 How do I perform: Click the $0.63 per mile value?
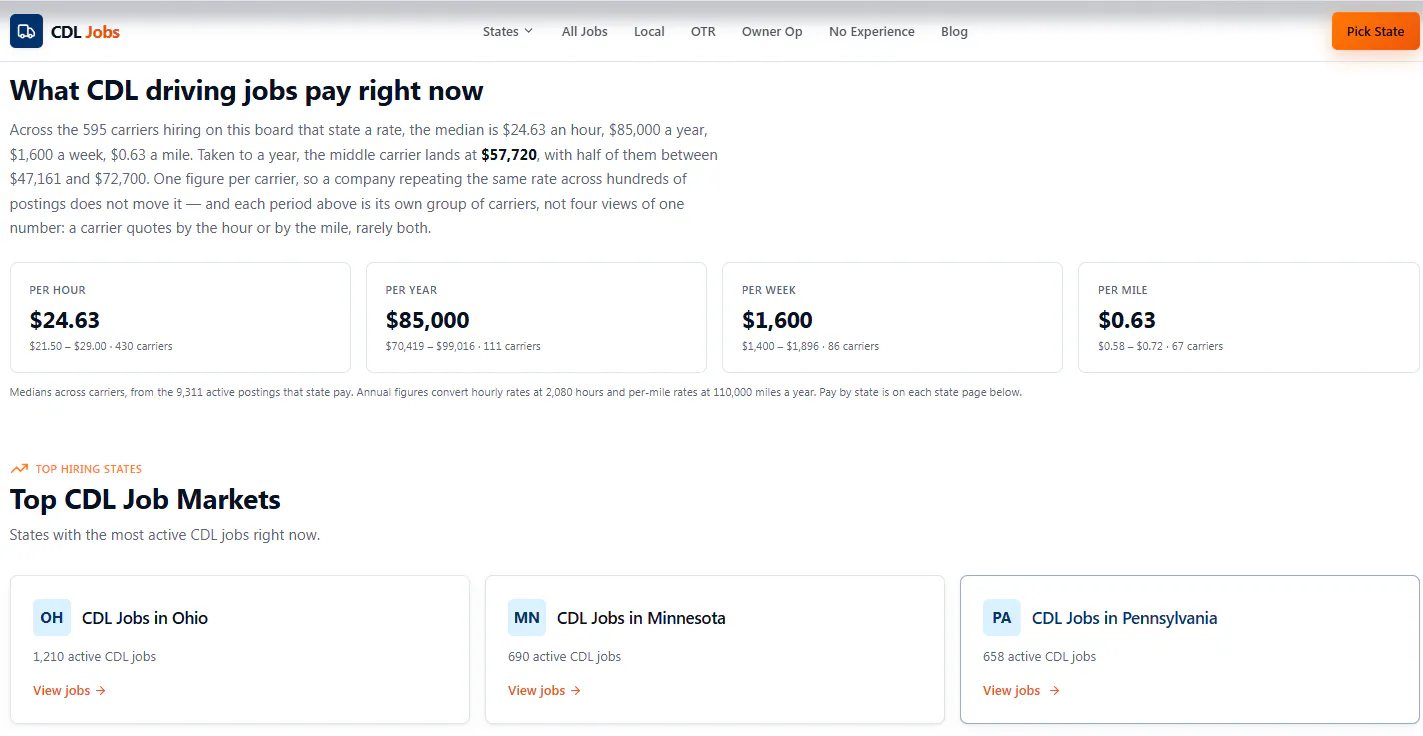coord(1127,320)
